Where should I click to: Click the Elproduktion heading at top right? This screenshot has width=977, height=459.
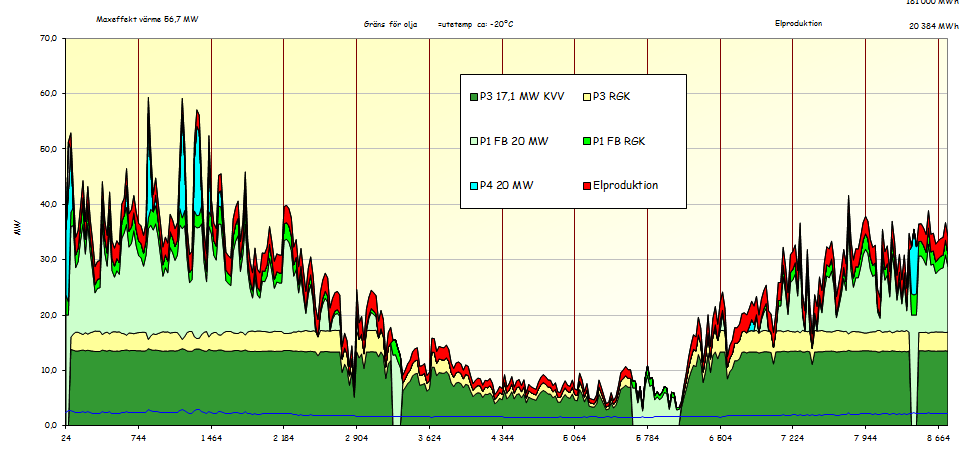coord(798,23)
